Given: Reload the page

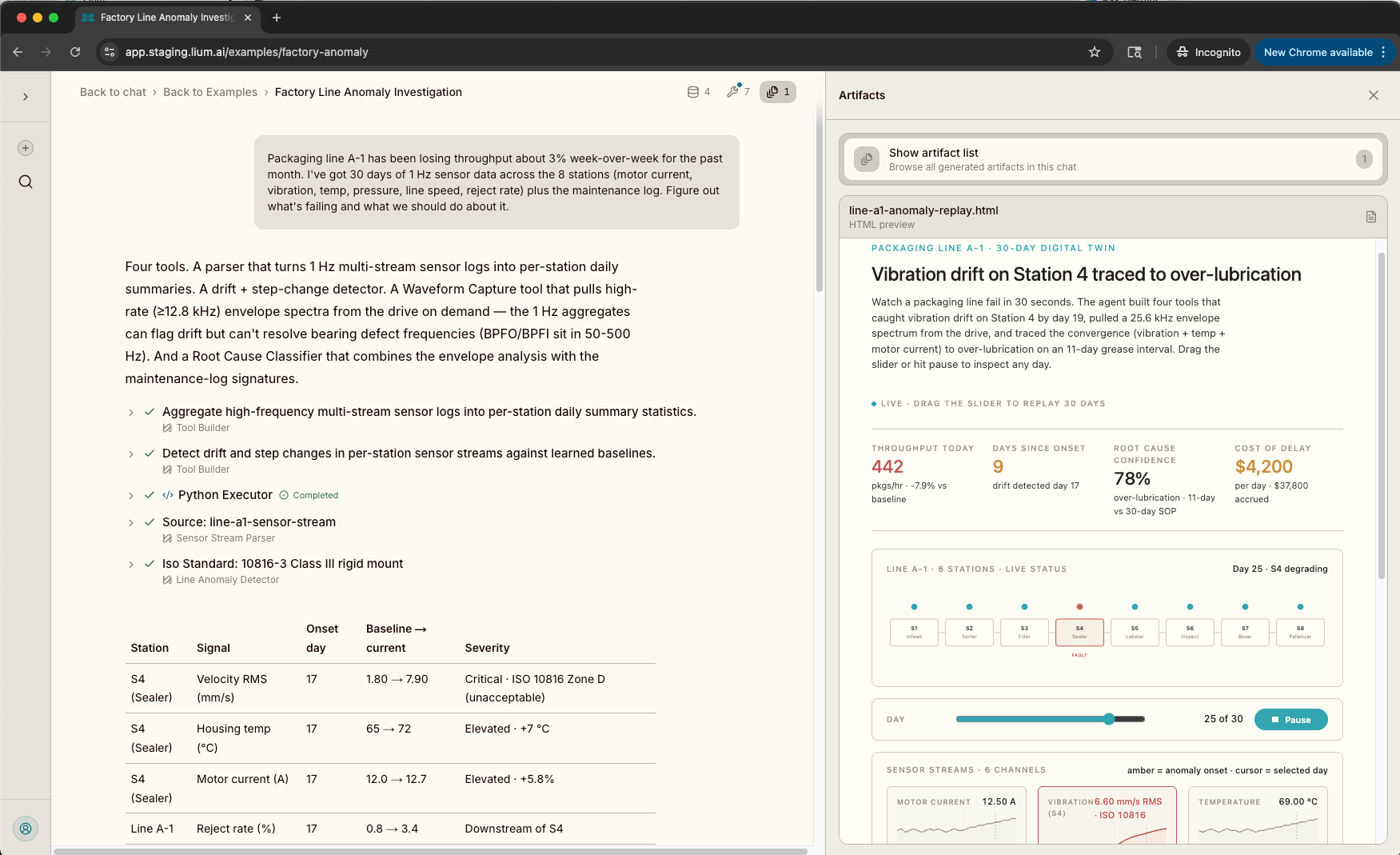Looking at the screenshot, I should pos(75,52).
